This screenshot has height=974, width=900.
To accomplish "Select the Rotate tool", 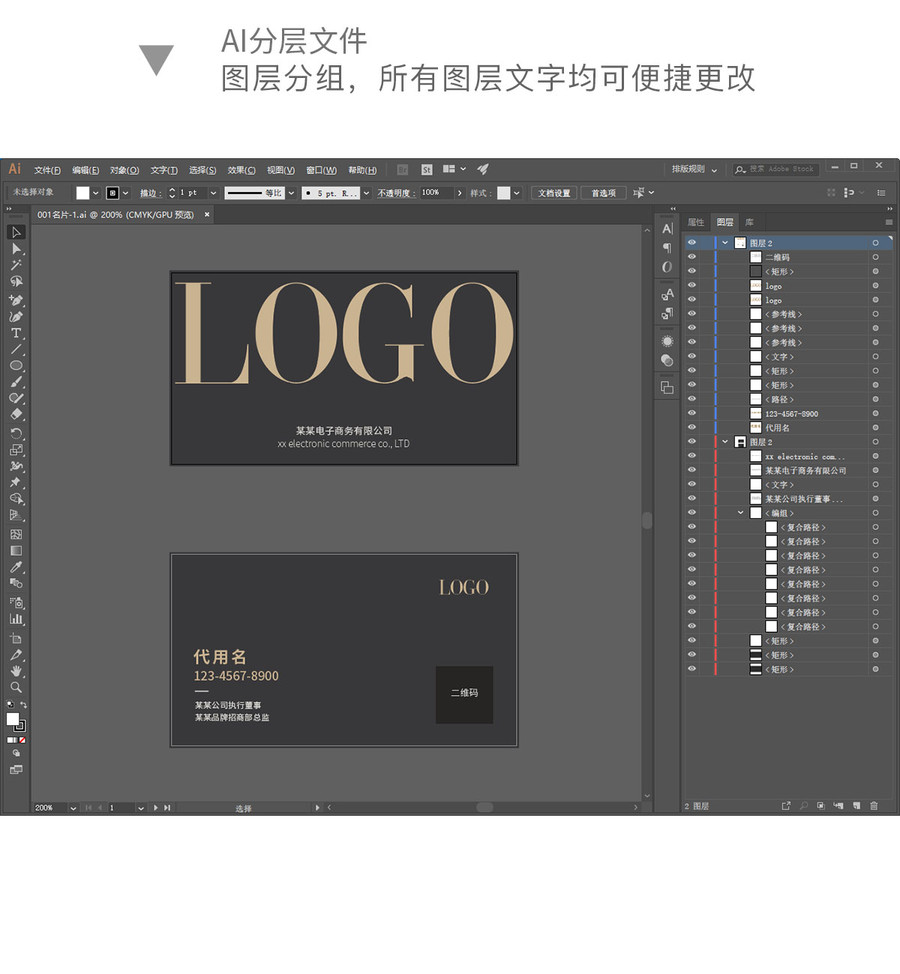I will tap(16, 433).
